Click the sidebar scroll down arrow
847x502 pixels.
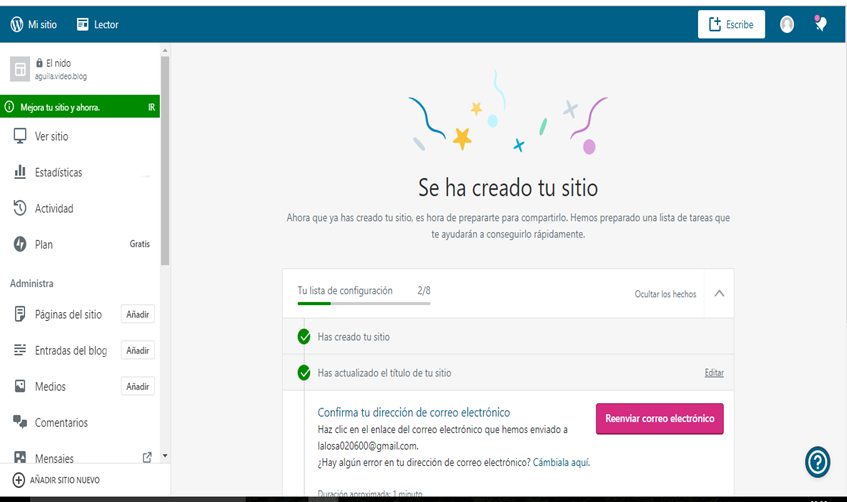pos(165,456)
